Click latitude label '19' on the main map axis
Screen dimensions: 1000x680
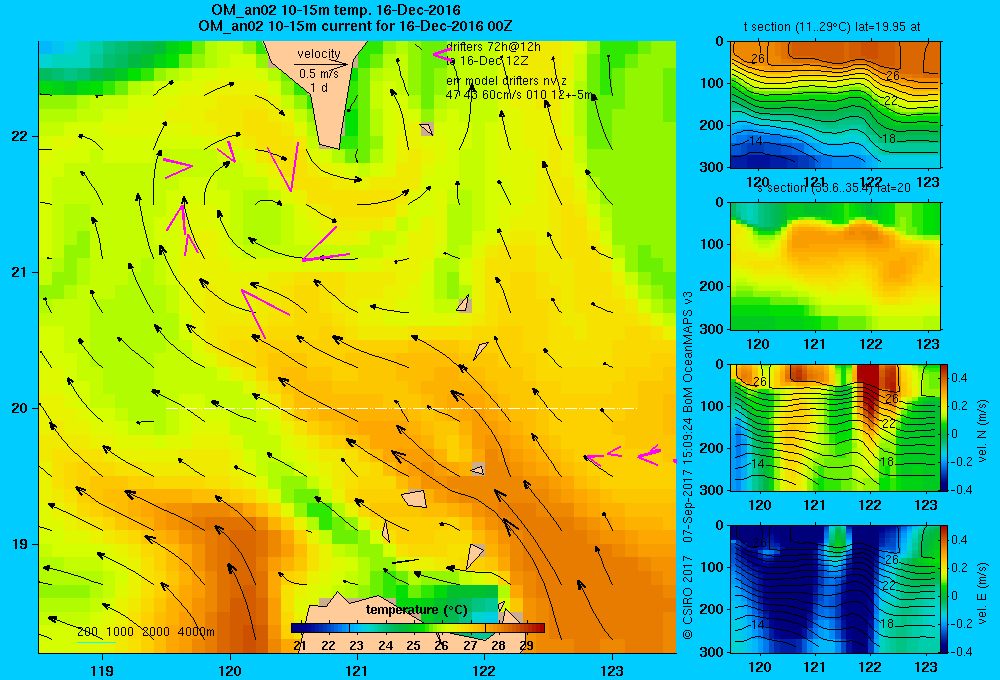pyautogui.click(x=19, y=544)
